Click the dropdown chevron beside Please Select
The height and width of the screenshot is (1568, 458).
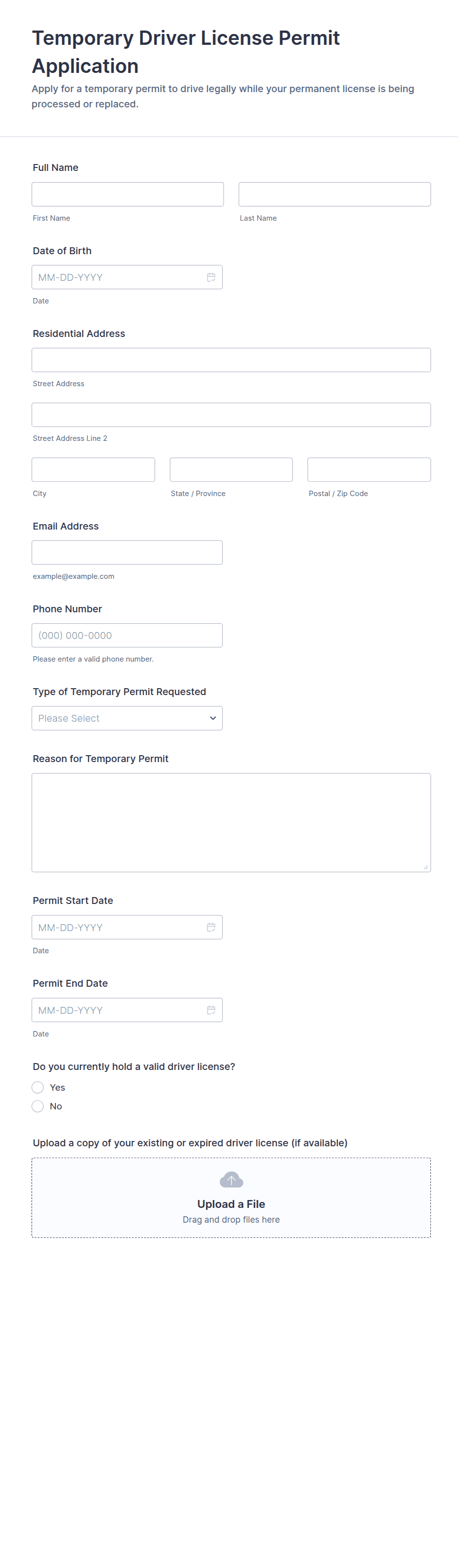point(213,718)
